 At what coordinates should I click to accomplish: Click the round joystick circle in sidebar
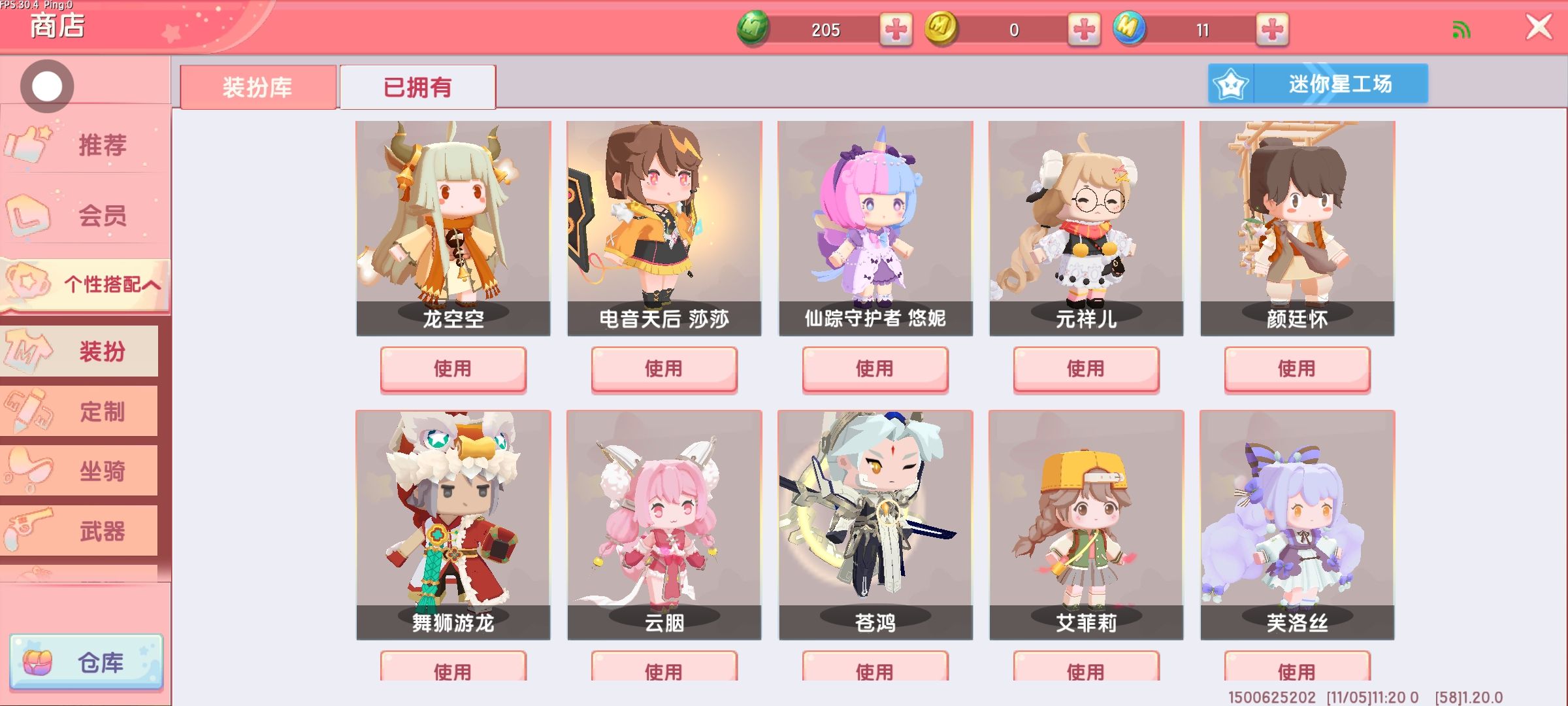(x=47, y=86)
